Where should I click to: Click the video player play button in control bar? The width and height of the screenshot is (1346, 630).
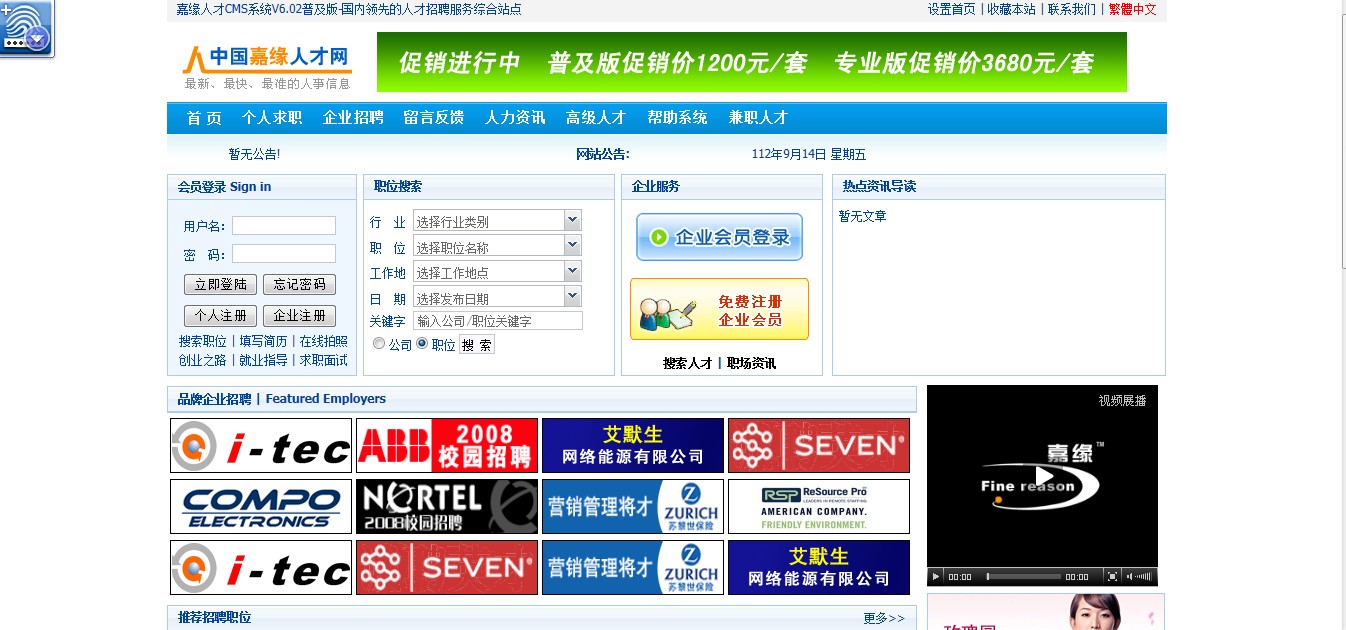(936, 577)
